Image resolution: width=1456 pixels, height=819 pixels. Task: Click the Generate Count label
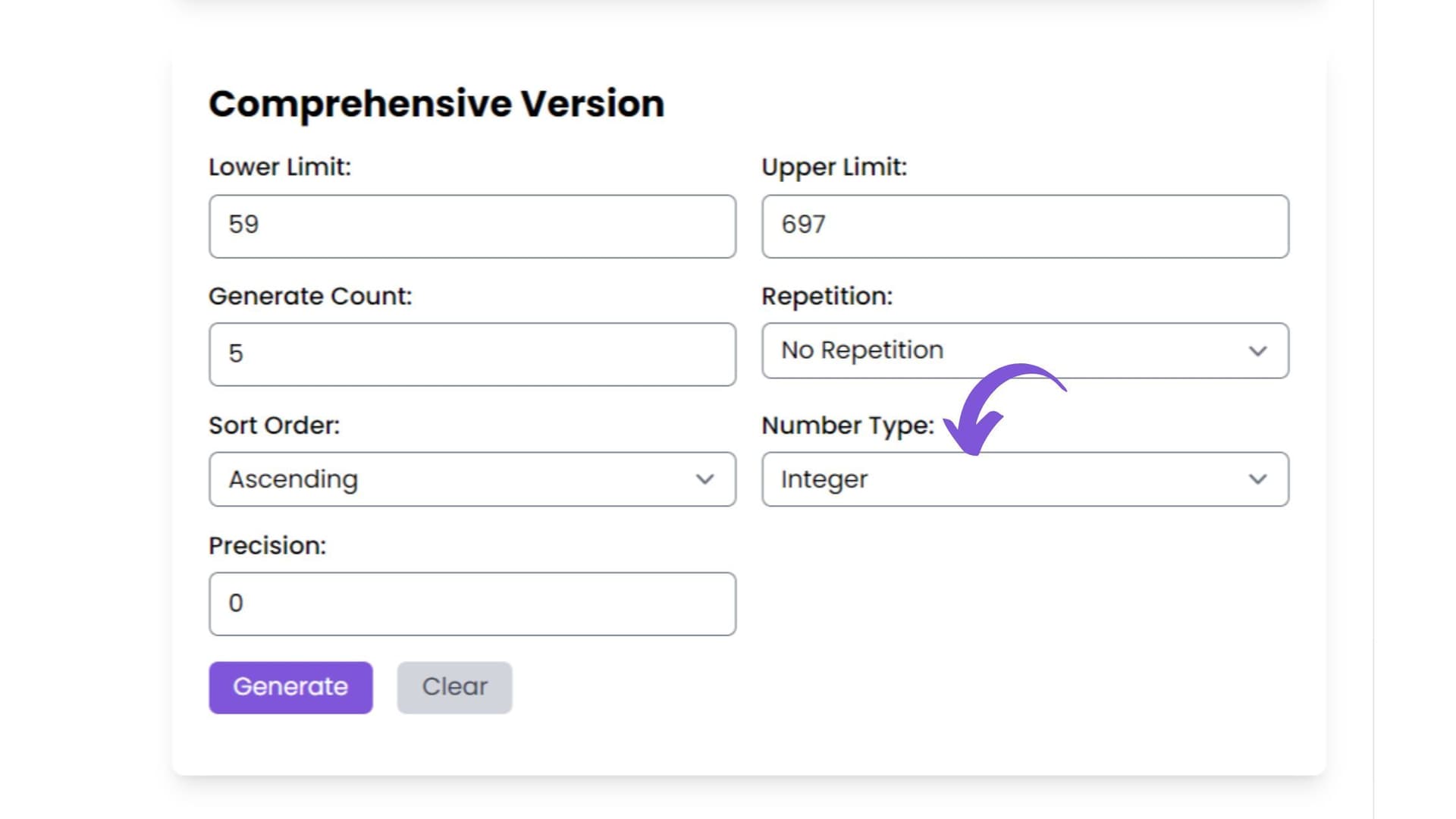coord(310,296)
